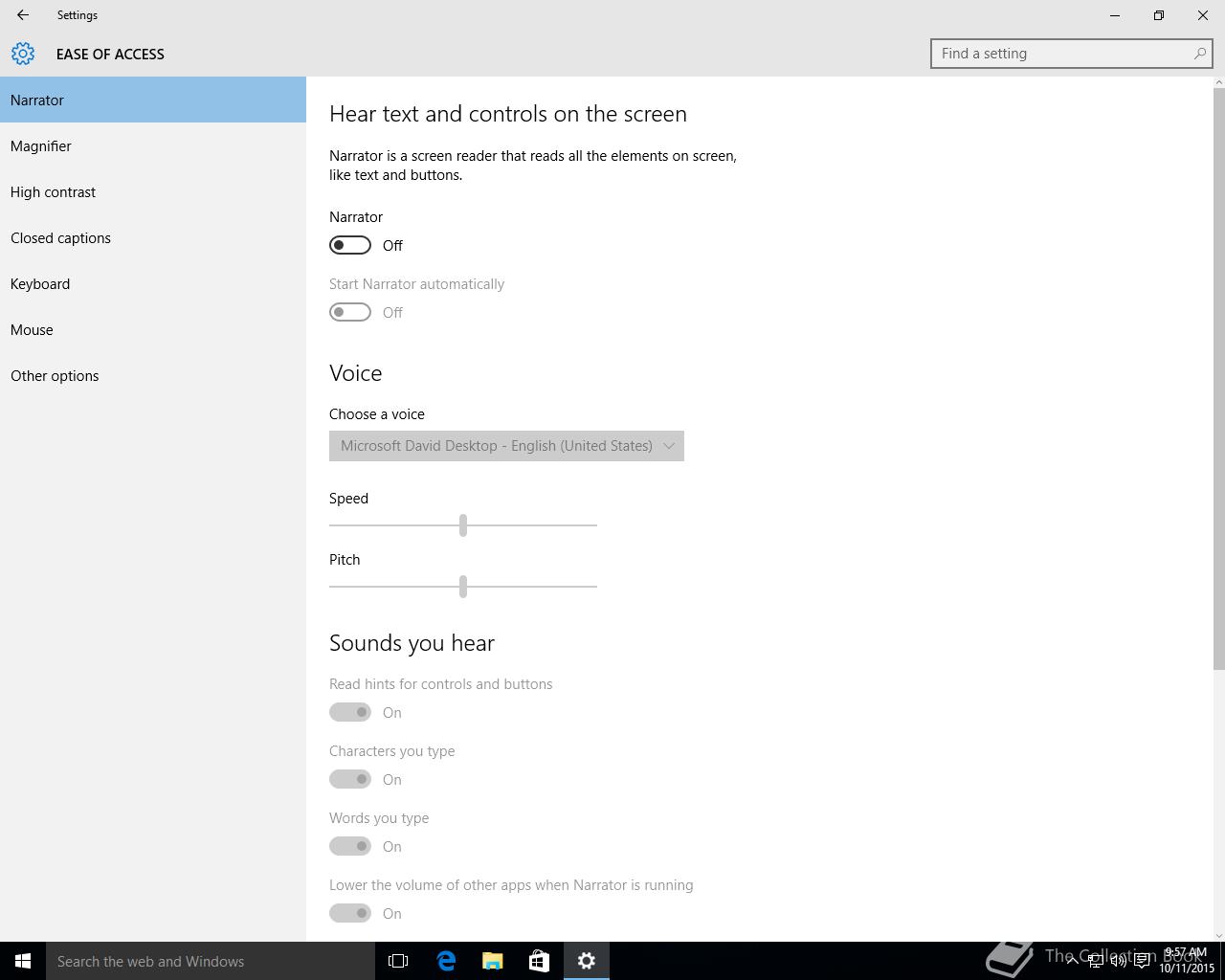
Task: Close the Settings window
Action: click(1203, 15)
